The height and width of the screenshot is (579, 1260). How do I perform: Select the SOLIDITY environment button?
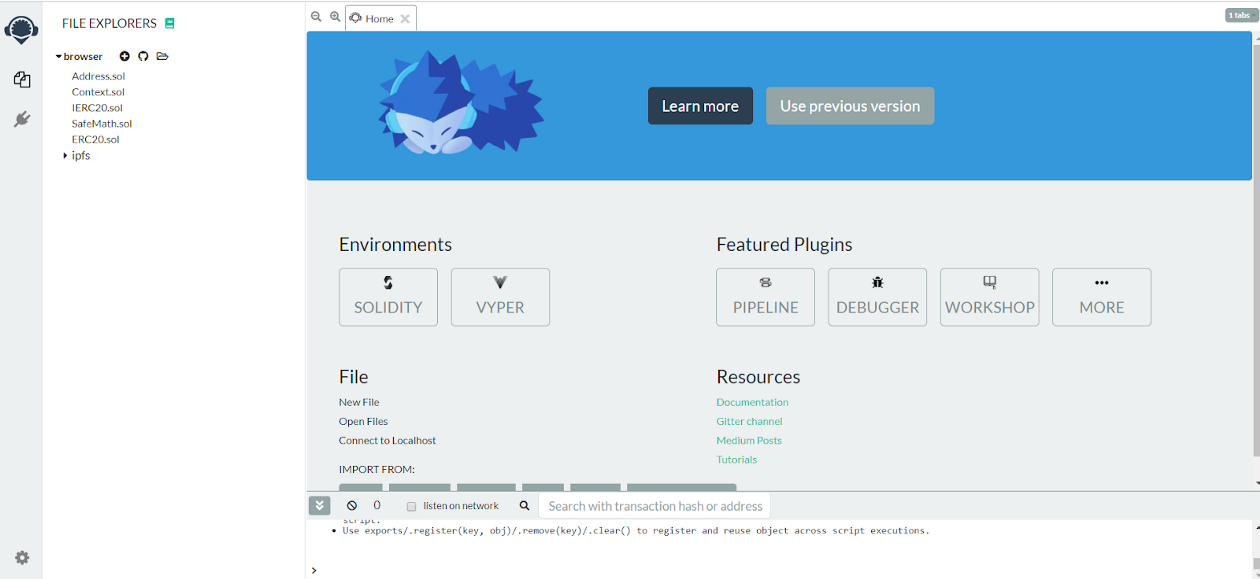388,297
